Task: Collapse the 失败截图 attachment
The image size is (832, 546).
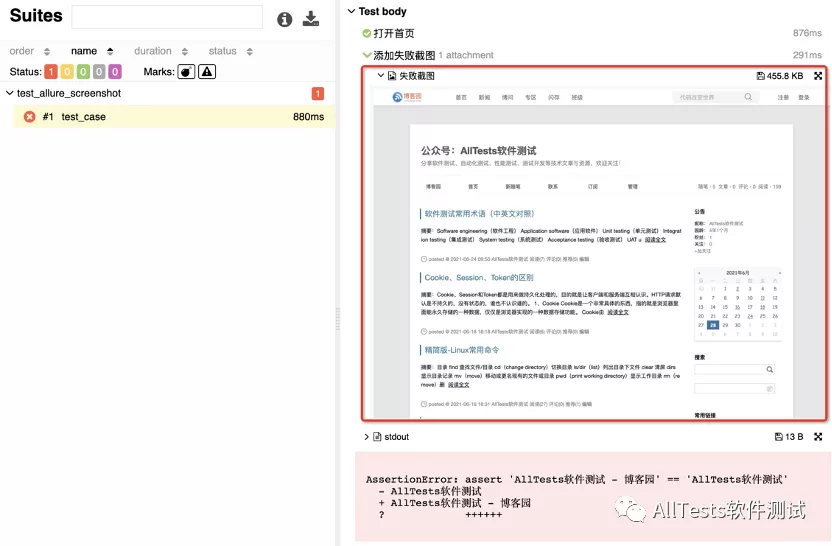Action: click(380, 75)
